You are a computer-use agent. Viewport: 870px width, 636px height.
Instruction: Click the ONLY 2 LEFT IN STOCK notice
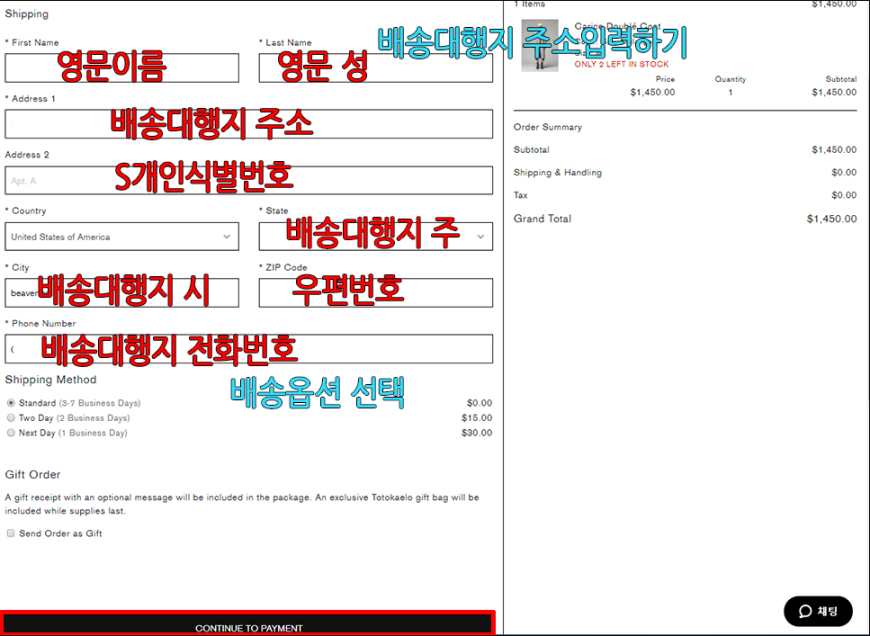pos(621,64)
